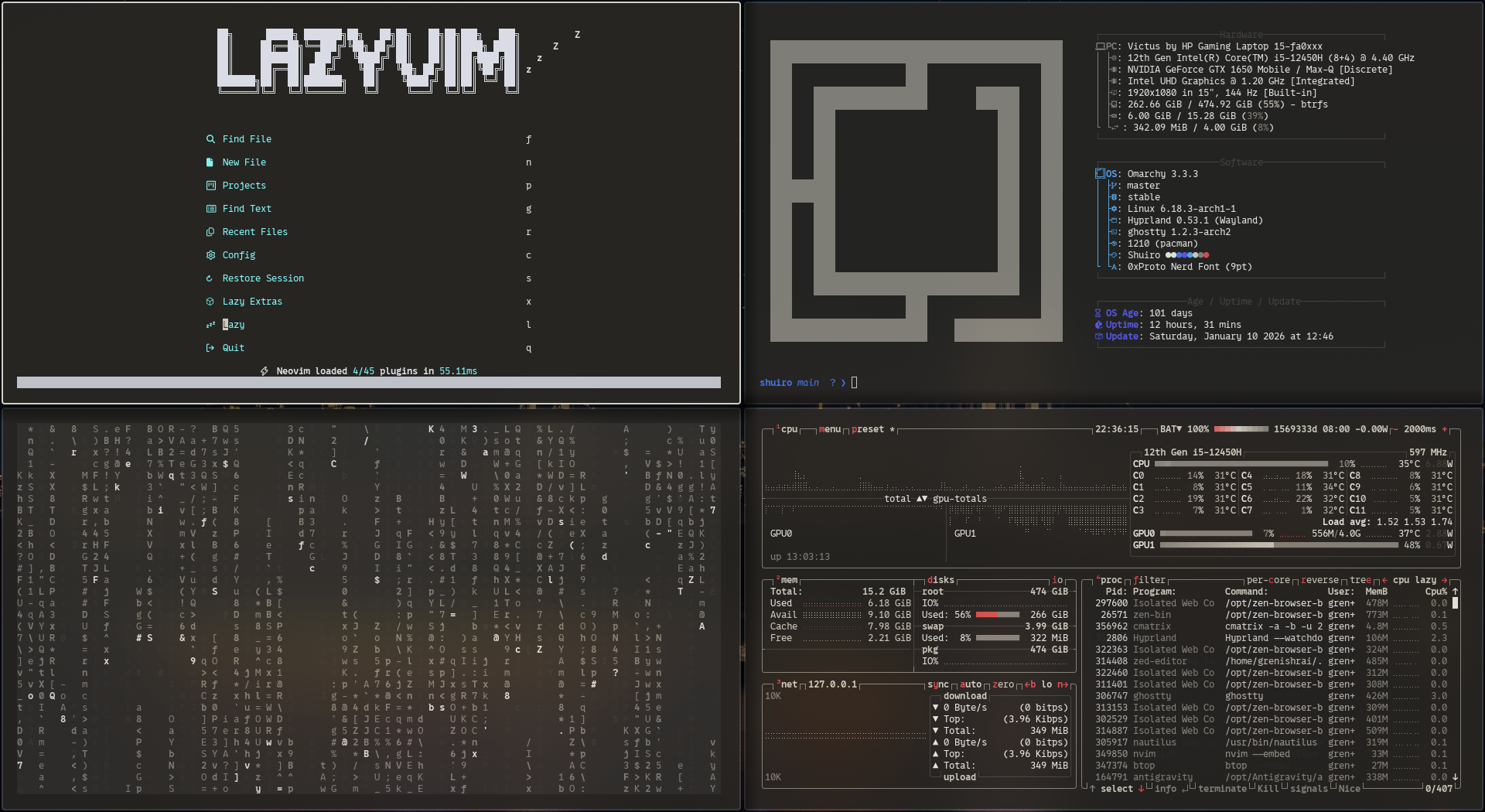Image resolution: width=1485 pixels, height=812 pixels.
Task: Open the btop menu
Action: 830,429
